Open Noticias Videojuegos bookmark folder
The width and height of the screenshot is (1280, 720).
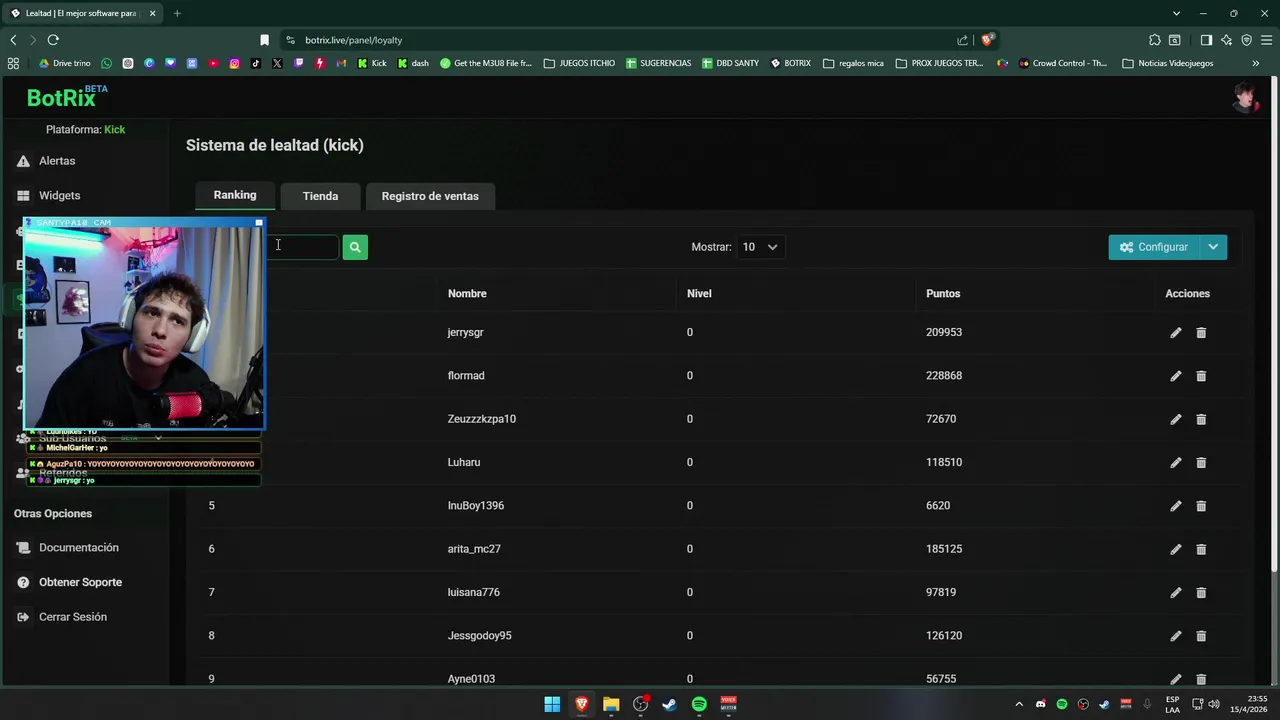tap(1168, 63)
